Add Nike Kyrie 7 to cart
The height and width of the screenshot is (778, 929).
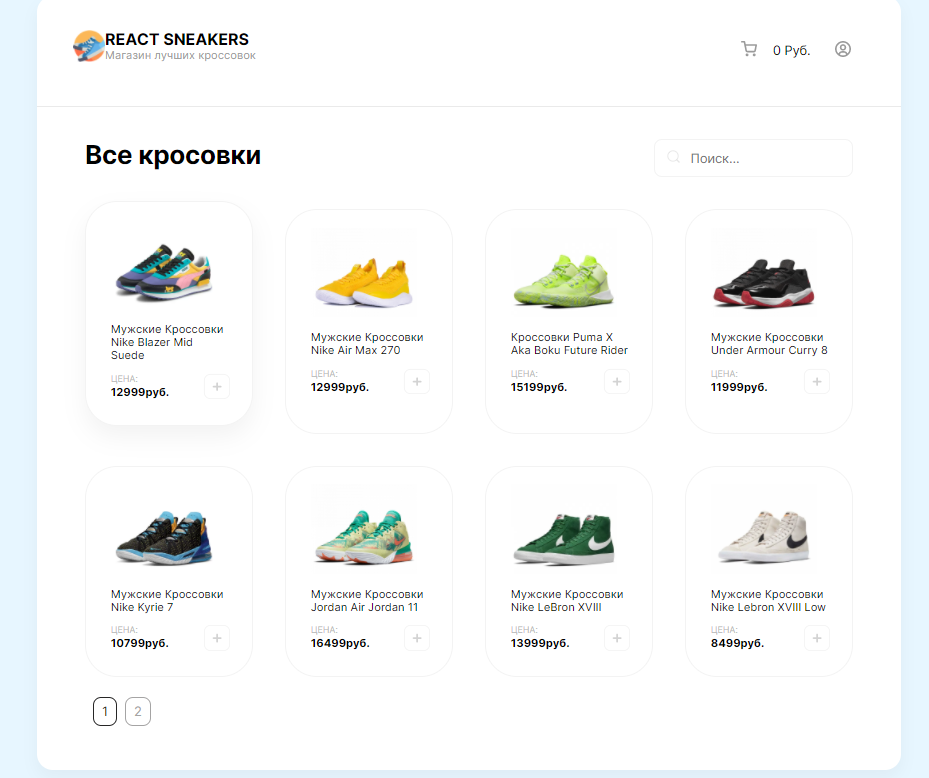(x=217, y=638)
